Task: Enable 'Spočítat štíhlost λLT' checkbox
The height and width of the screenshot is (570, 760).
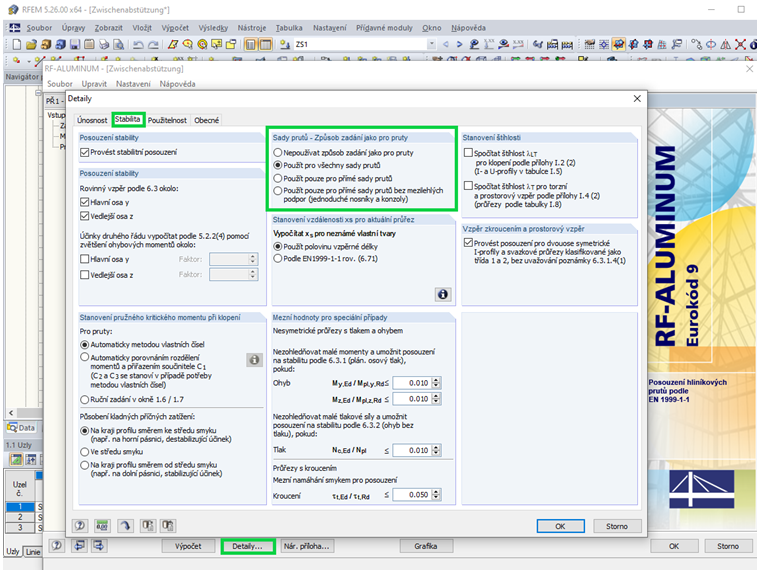Action: click(x=468, y=153)
